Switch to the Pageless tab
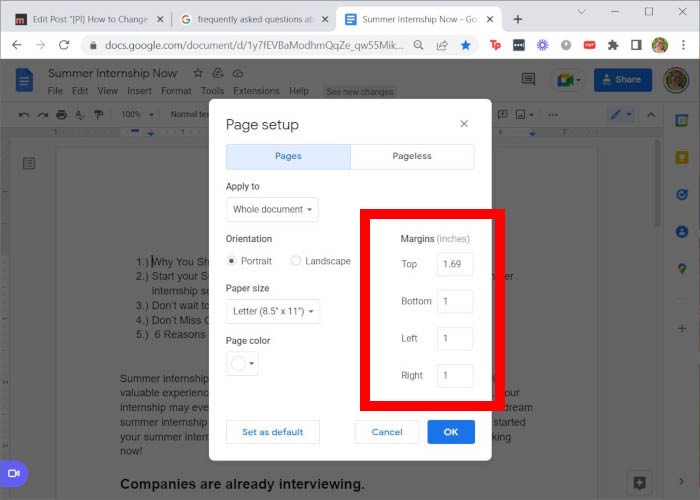 coord(412,156)
